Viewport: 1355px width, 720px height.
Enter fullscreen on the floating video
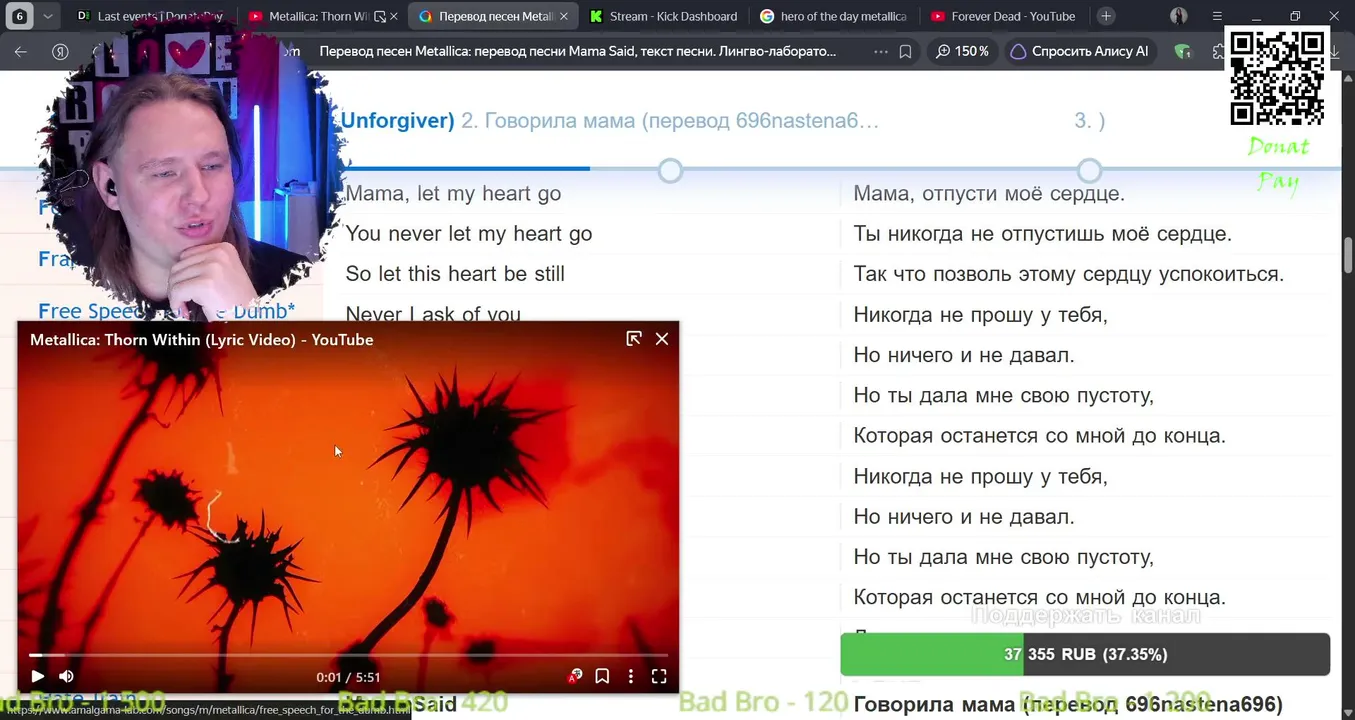(659, 677)
